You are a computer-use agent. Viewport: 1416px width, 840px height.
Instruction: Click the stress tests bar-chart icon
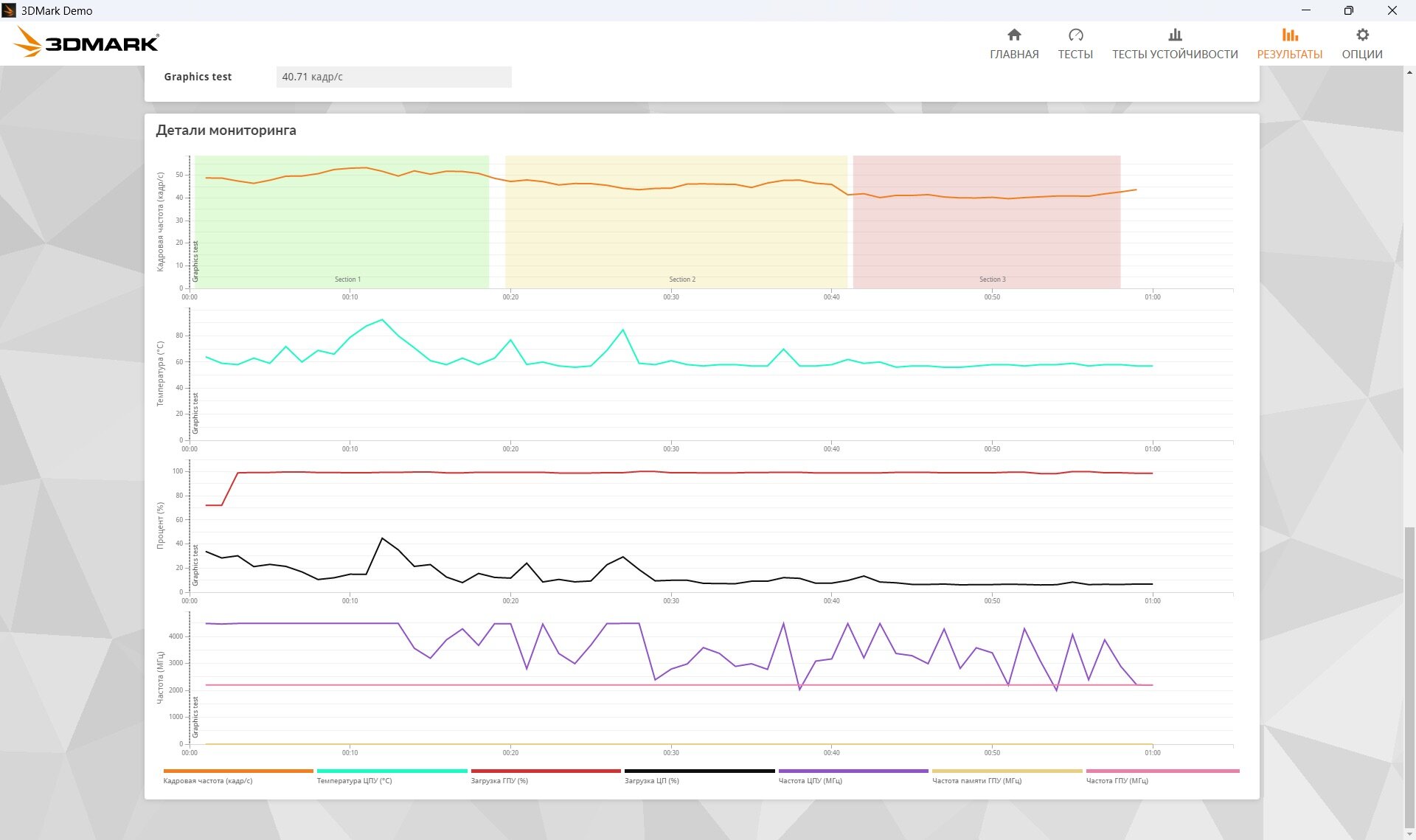click(1175, 35)
